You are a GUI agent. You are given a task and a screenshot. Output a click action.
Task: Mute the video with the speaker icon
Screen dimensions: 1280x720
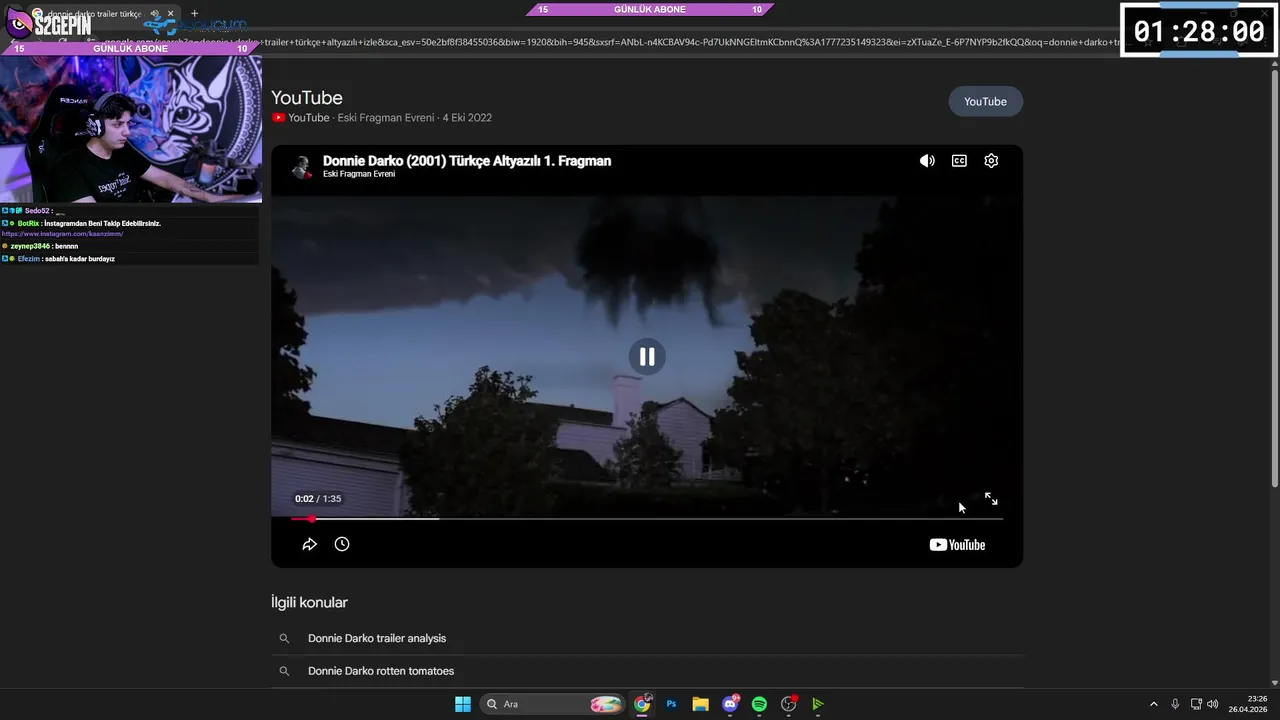point(927,161)
